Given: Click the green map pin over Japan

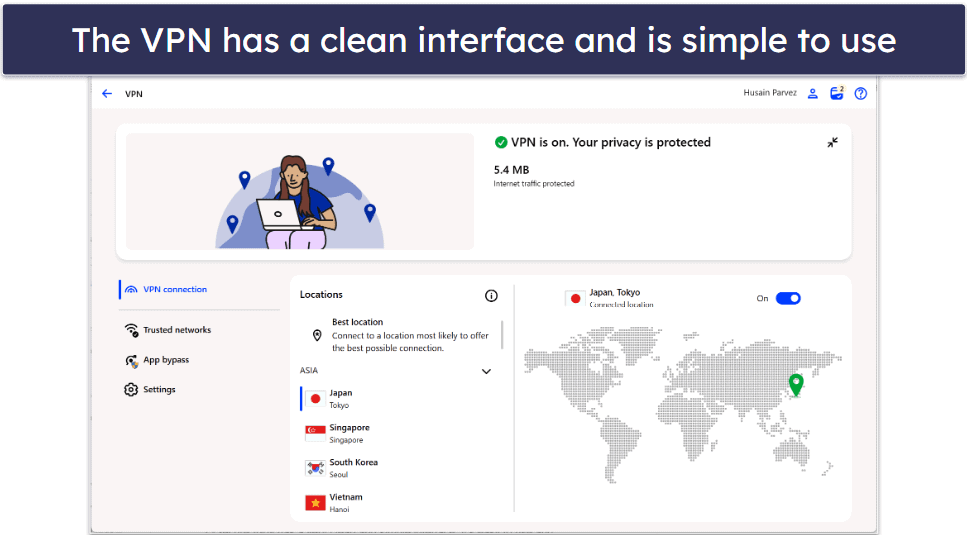Looking at the screenshot, I should [796, 385].
